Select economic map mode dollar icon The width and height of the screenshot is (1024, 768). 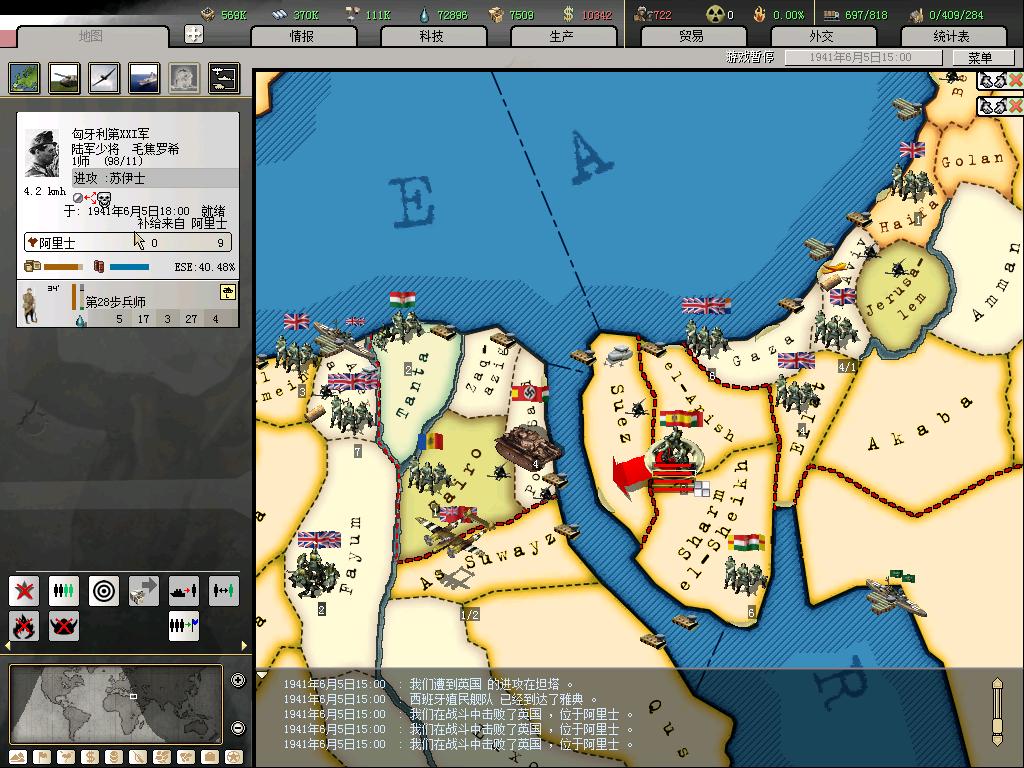[x=90, y=757]
